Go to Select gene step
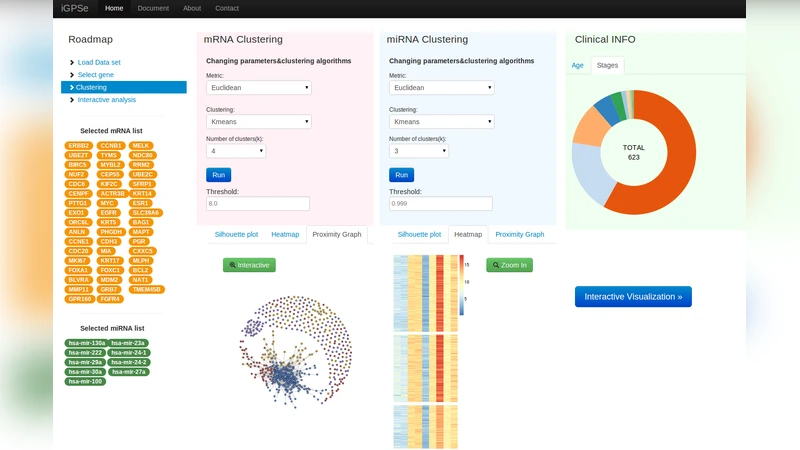Image resolution: width=800 pixels, height=450 pixels. [95, 74]
